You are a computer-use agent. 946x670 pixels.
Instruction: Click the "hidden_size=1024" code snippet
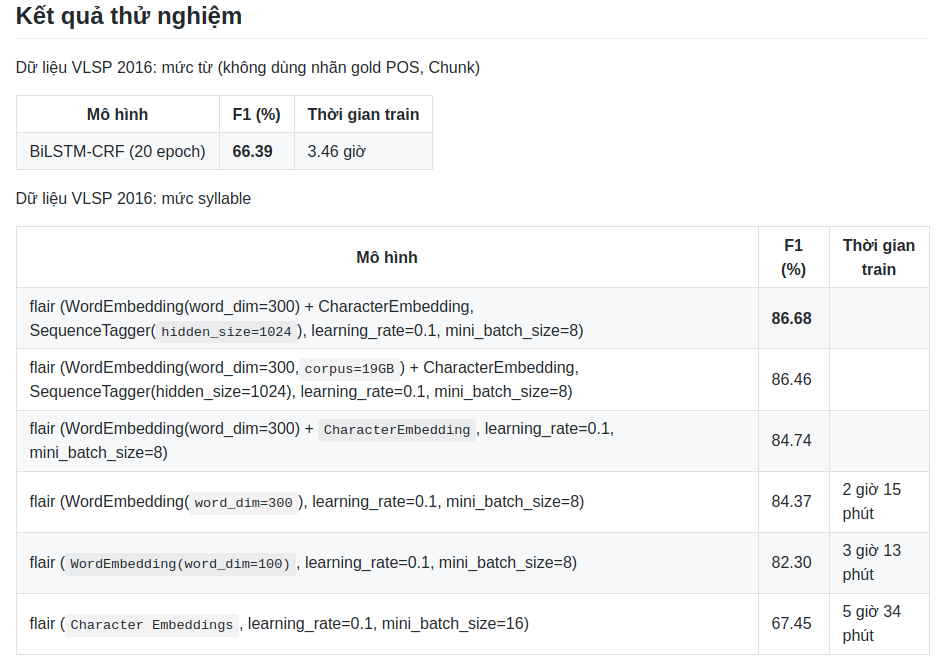[226, 332]
